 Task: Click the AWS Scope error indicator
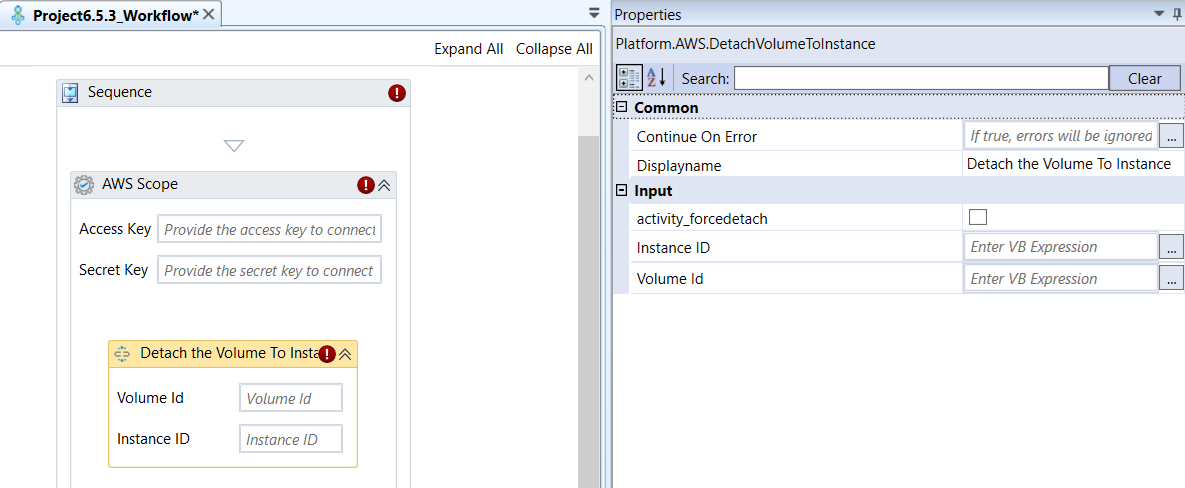click(366, 185)
